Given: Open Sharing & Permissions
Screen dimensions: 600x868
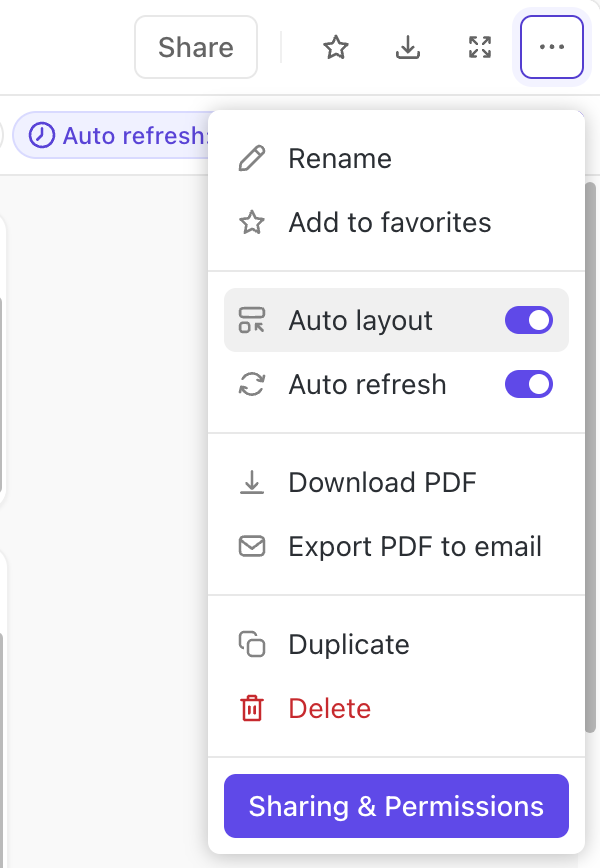Looking at the screenshot, I should [x=396, y=806].
